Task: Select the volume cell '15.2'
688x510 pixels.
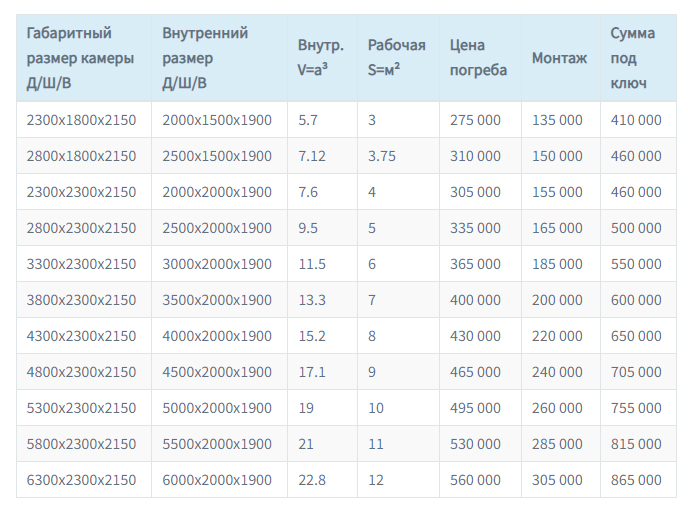Action: pos(322,336)
